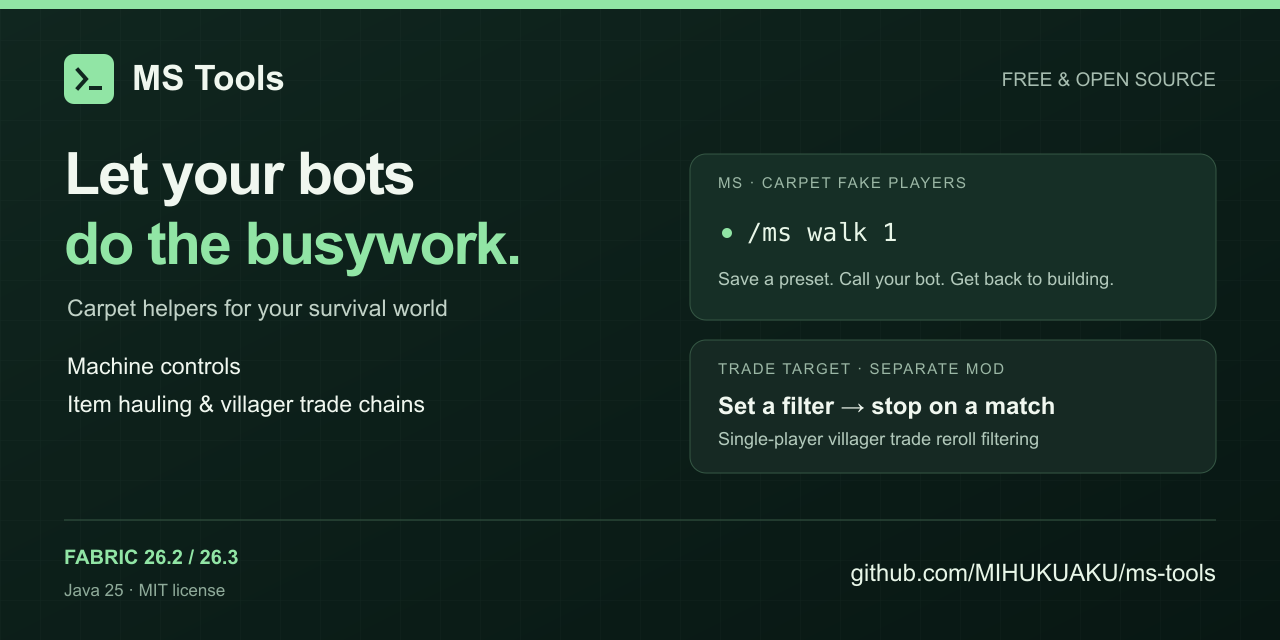
Task: Click 'Carpet helpers for your survival world' subtitle
Action: [257, 308]
